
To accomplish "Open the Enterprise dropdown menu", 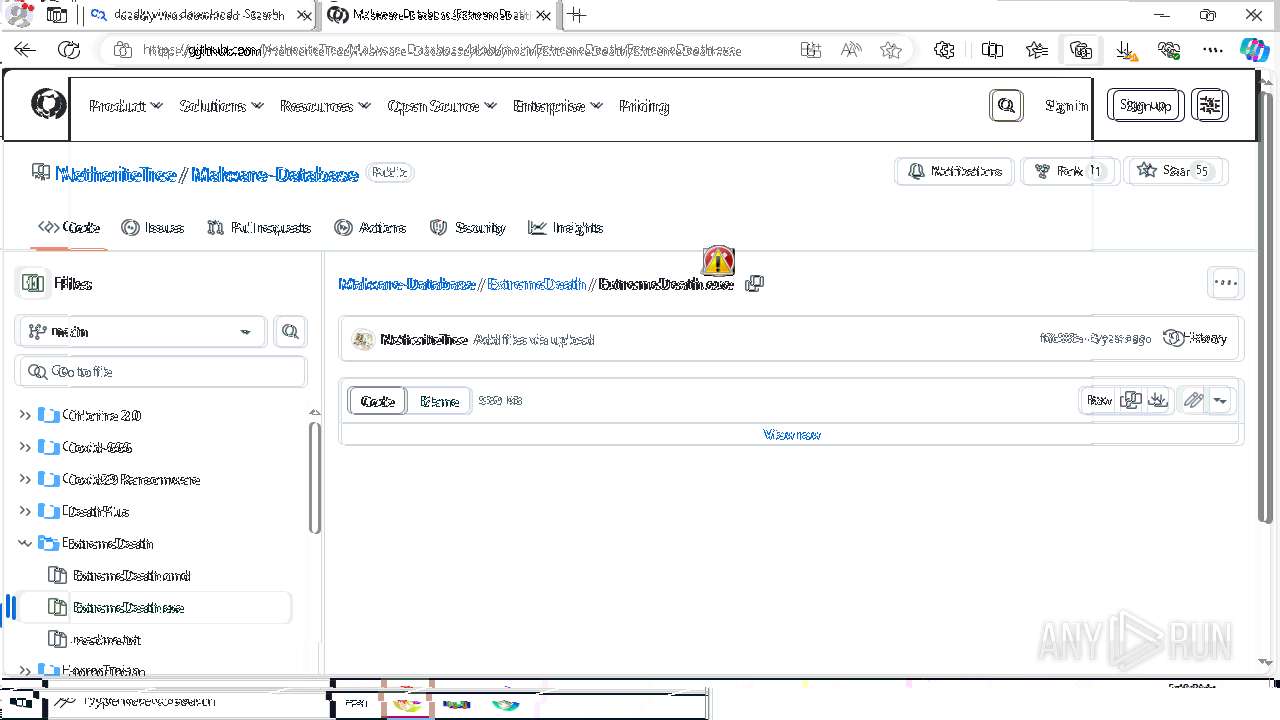I will pyautogui.click(x=558, y=106).
